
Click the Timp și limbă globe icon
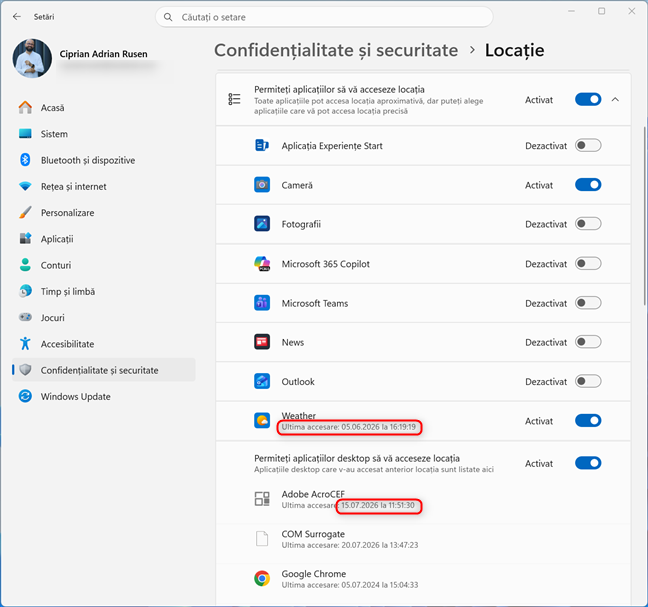tap(25, 291)
